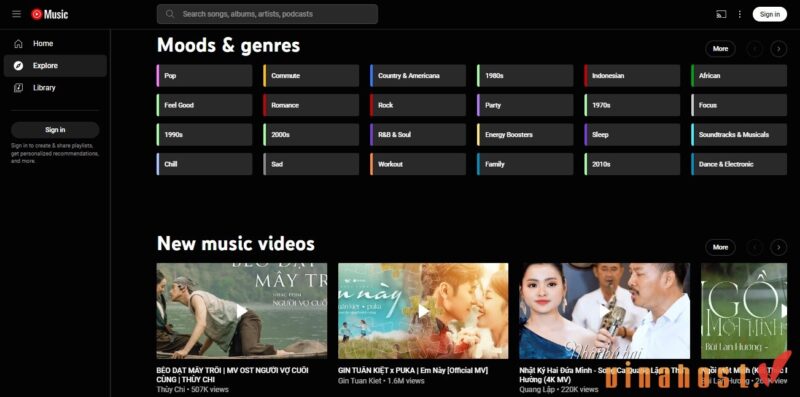
Task: Focus the search songs, albums, artists field
Action: click(267, 14)
